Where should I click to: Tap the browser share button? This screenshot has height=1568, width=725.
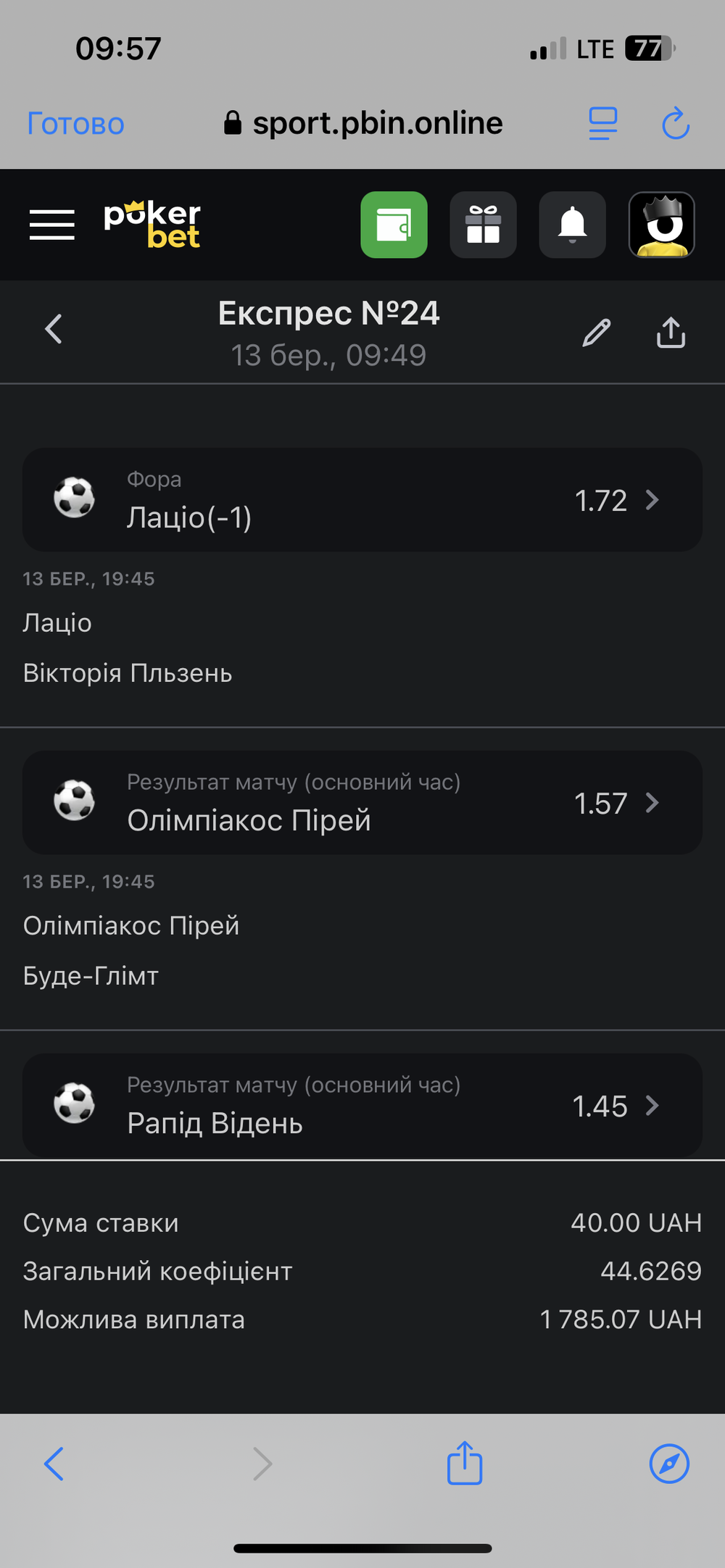(465, 1464)
